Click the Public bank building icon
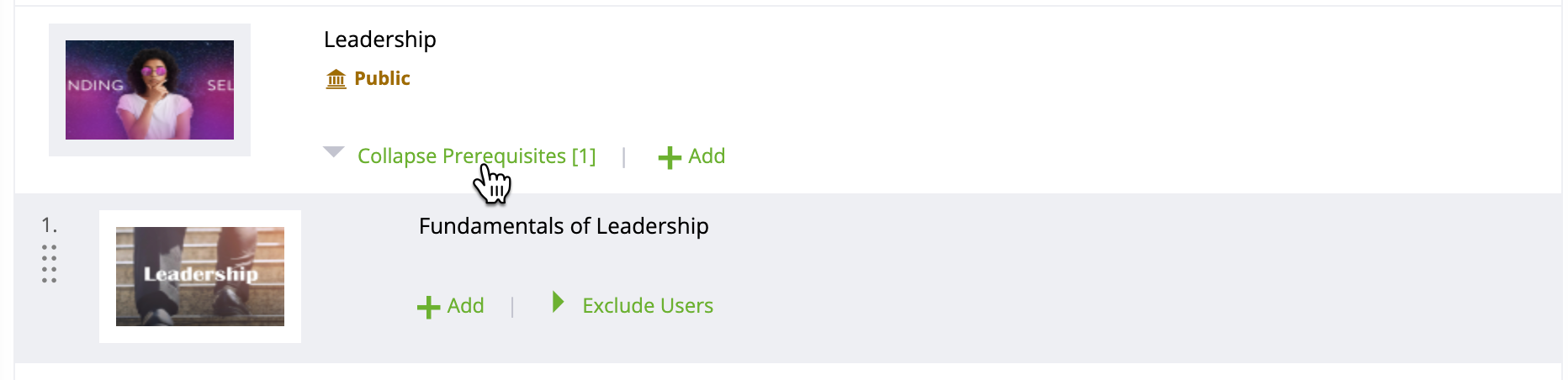 click(336, 79)
